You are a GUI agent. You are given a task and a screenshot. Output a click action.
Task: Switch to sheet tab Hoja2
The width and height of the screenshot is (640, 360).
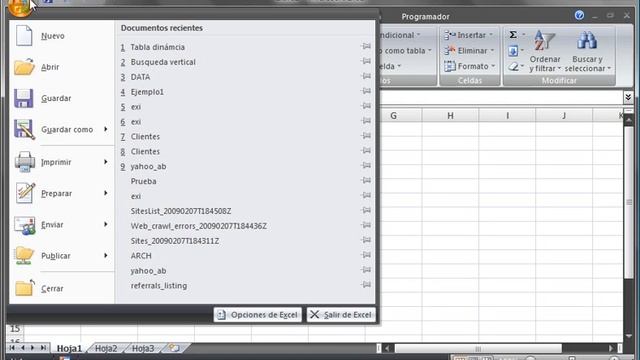point(106,348)
